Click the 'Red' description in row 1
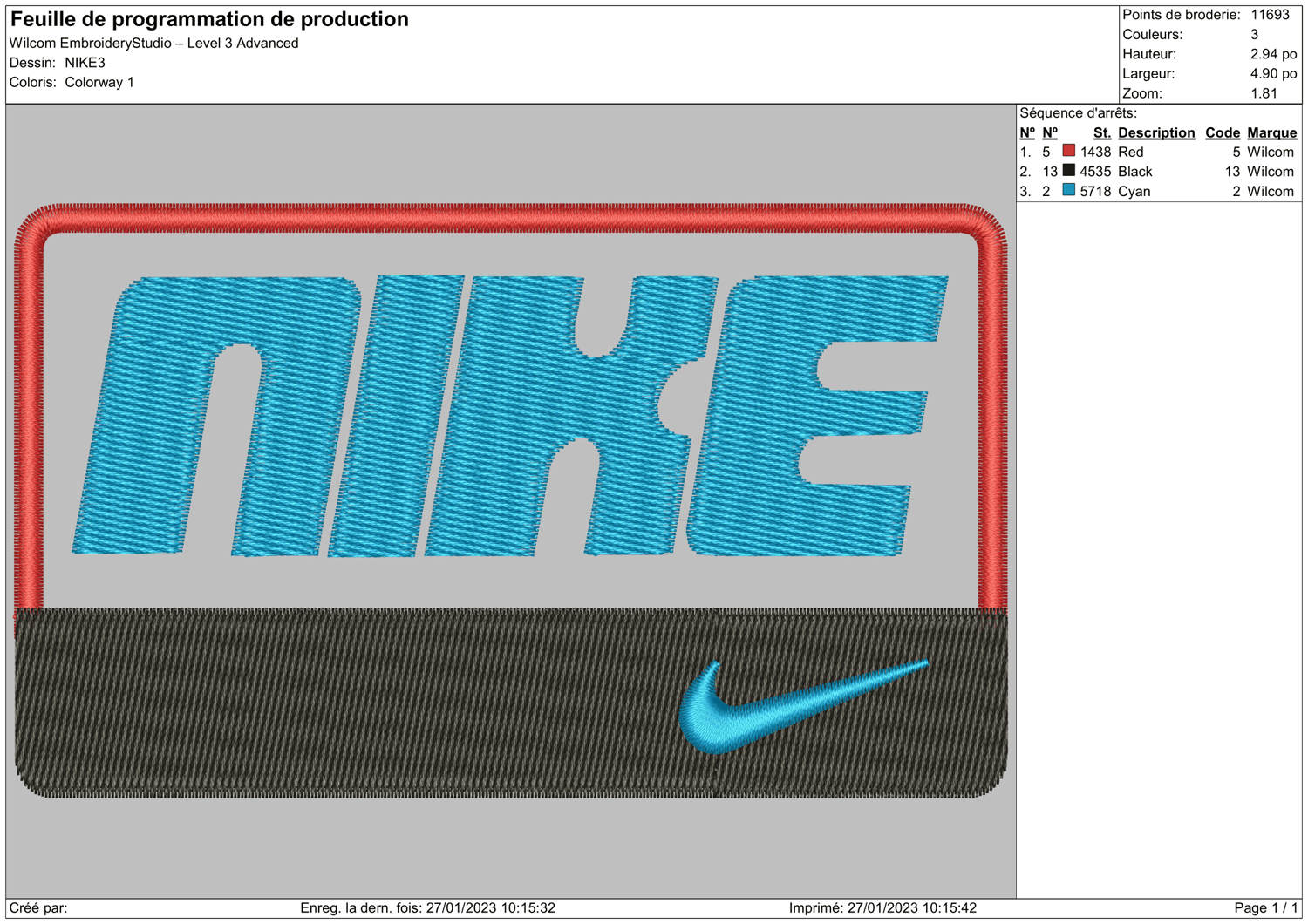The image size is (1308, 924). click(x=1130, y=152)
